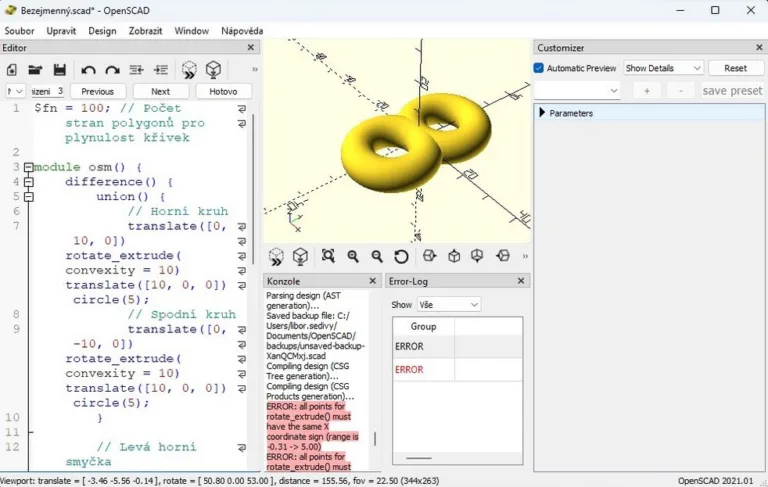Click the Previous search button

(x=97, y=91)
